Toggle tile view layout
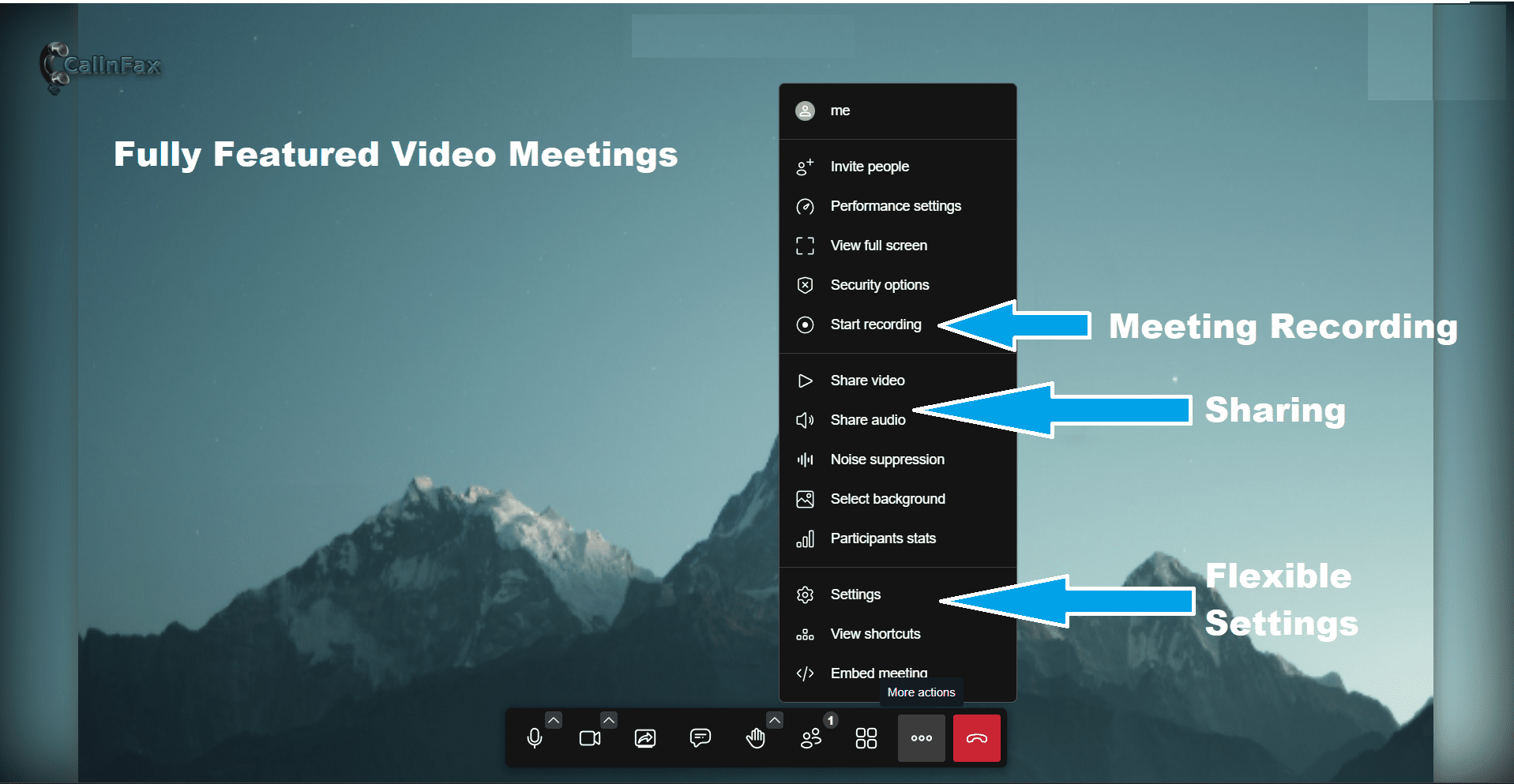Viewport: 1514px width, 784px height. [x=866, y=738]
